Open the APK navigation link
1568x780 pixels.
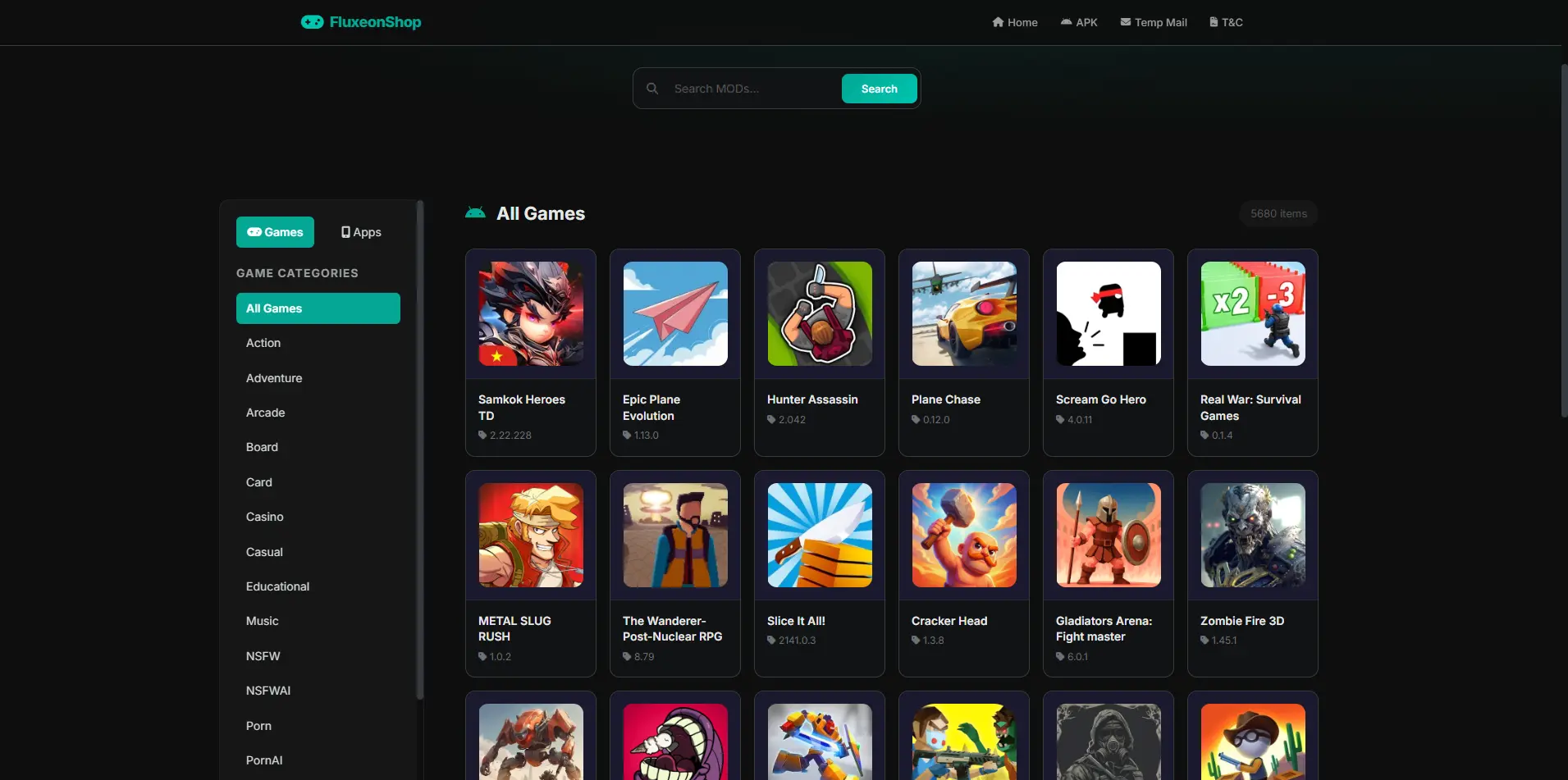pyautogui.click(x=1079, y=22)
